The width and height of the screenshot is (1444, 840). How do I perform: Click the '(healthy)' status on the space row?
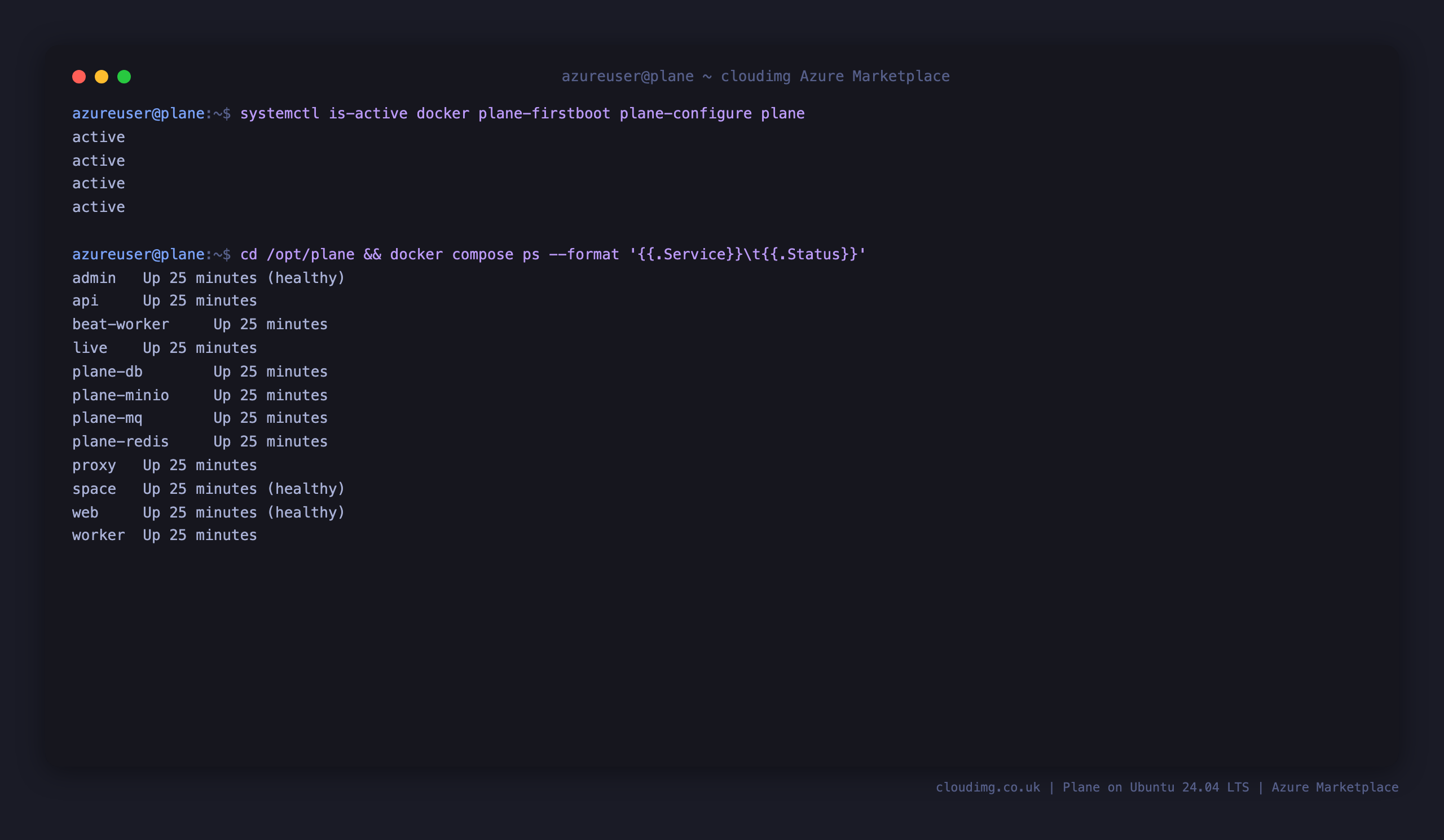coord(306,488)
